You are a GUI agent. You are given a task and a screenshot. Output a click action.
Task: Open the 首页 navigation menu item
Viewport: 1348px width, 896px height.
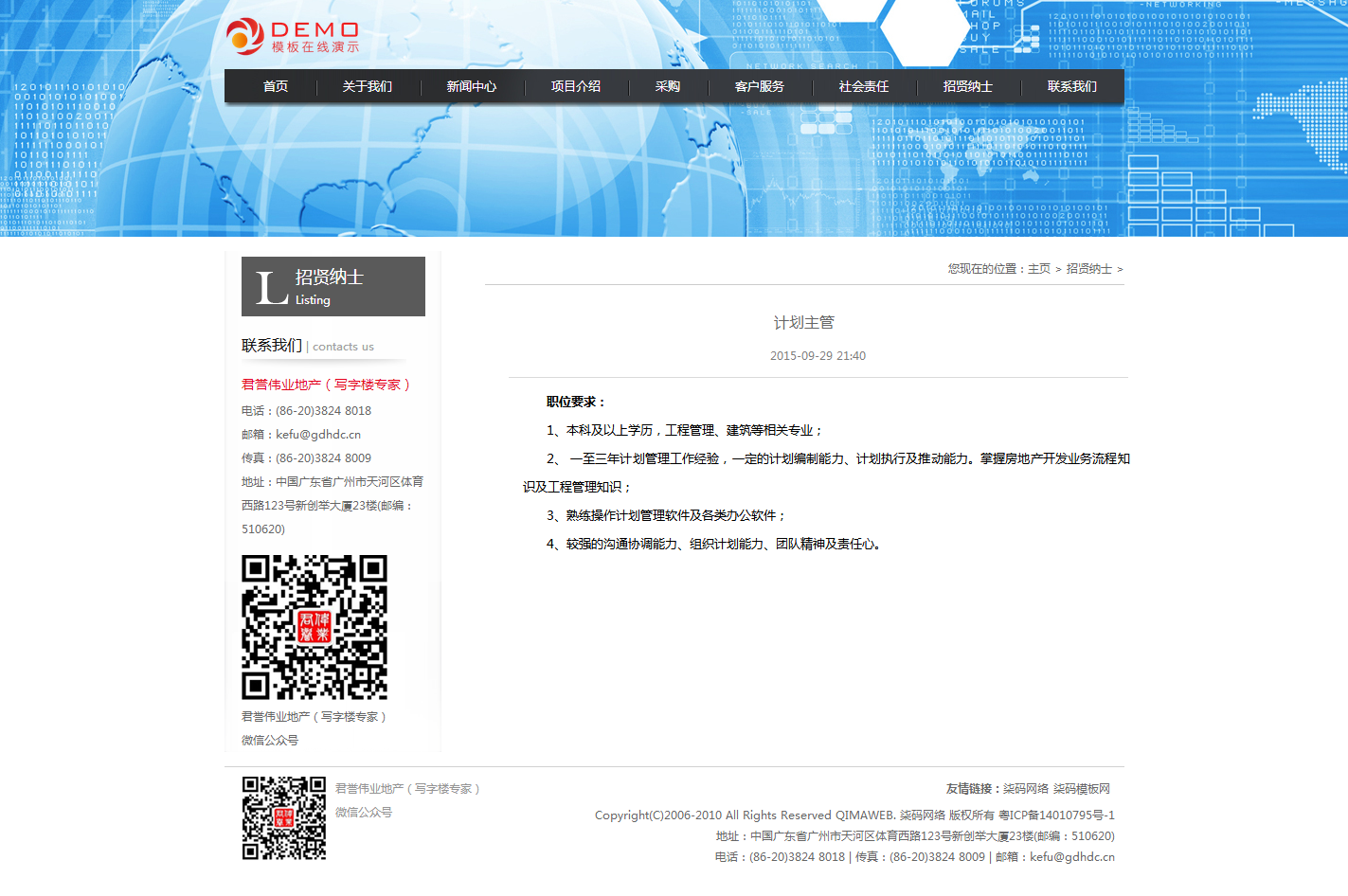[276, 86]
